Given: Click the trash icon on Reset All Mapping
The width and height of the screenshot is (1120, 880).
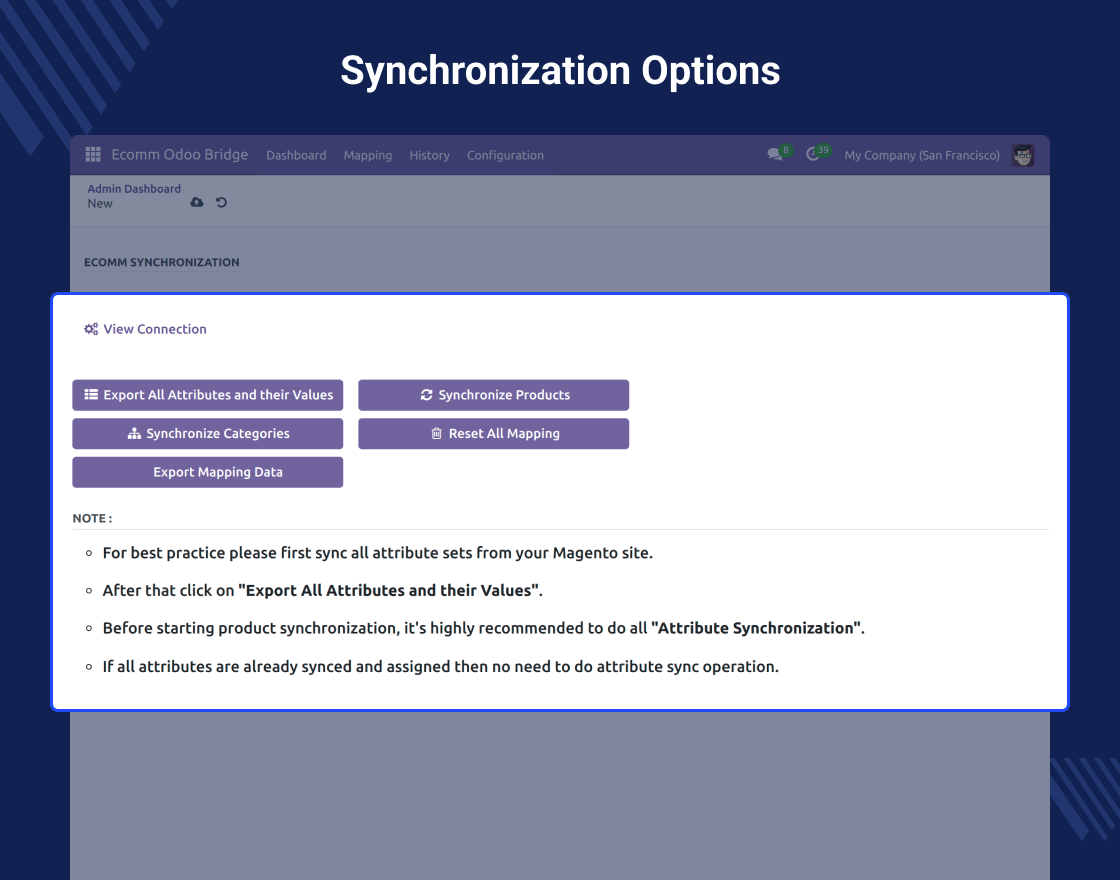Looking at the screenshot, I should point(436,434).
